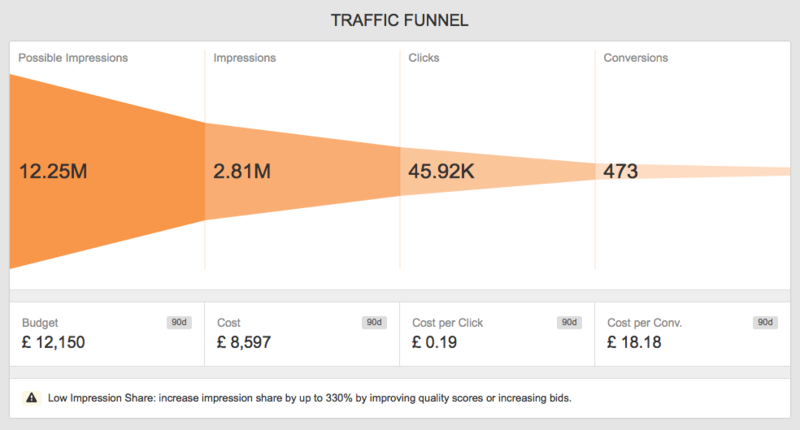
Task: Click the 90d badge beside Cost
Action: (374, 322)
